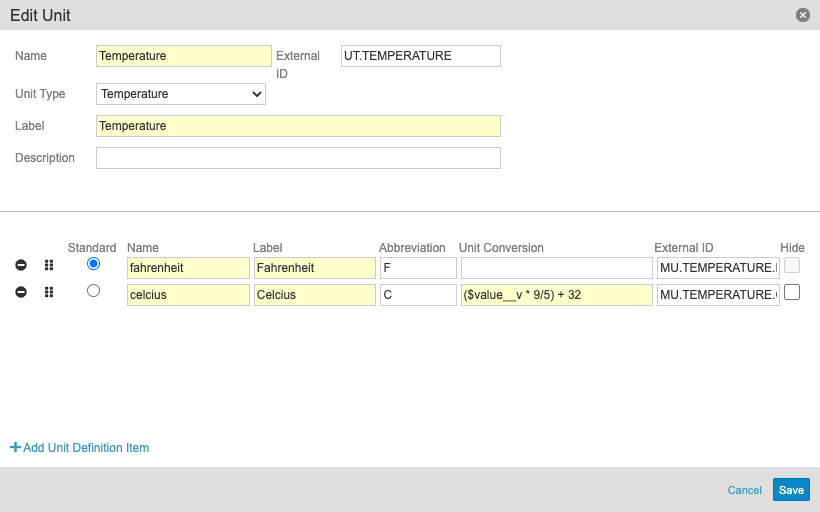Toggle Hide checkbox for fahrenheit row
820x512 pixels.
pyautogui.click(x=792, y=265)
